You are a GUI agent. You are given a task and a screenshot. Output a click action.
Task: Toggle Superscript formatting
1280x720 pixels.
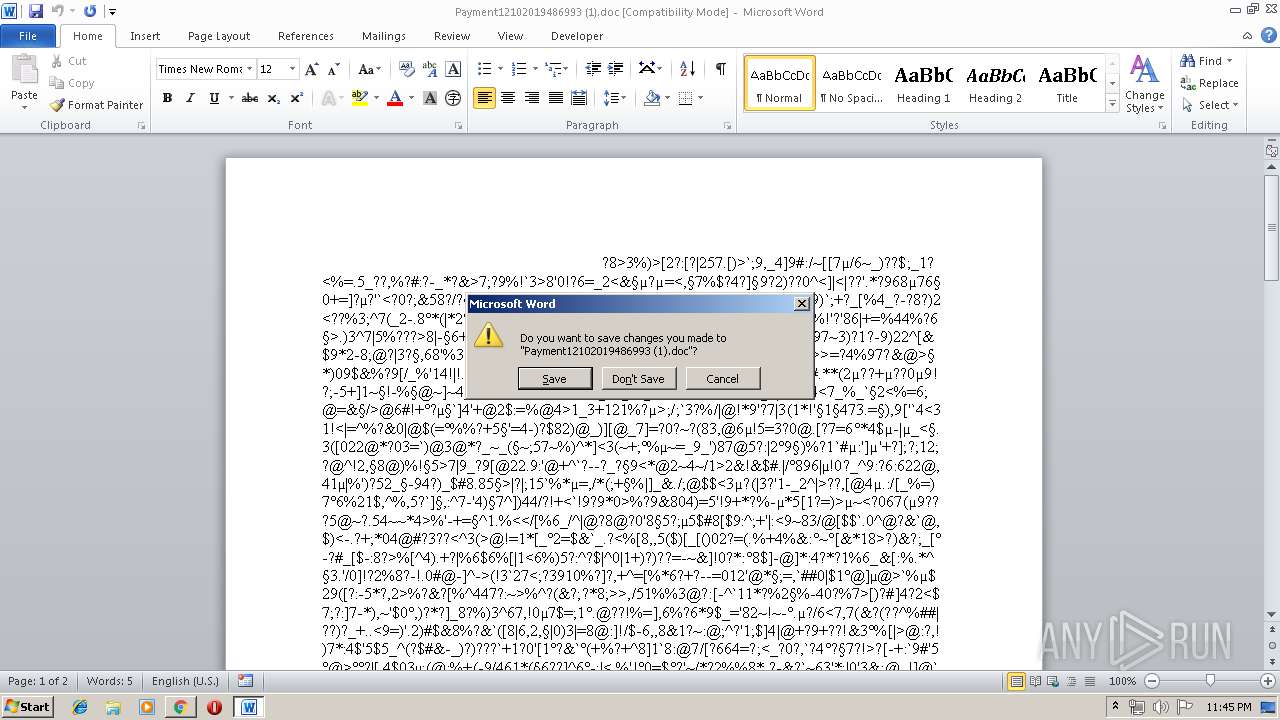click(297, 98)
